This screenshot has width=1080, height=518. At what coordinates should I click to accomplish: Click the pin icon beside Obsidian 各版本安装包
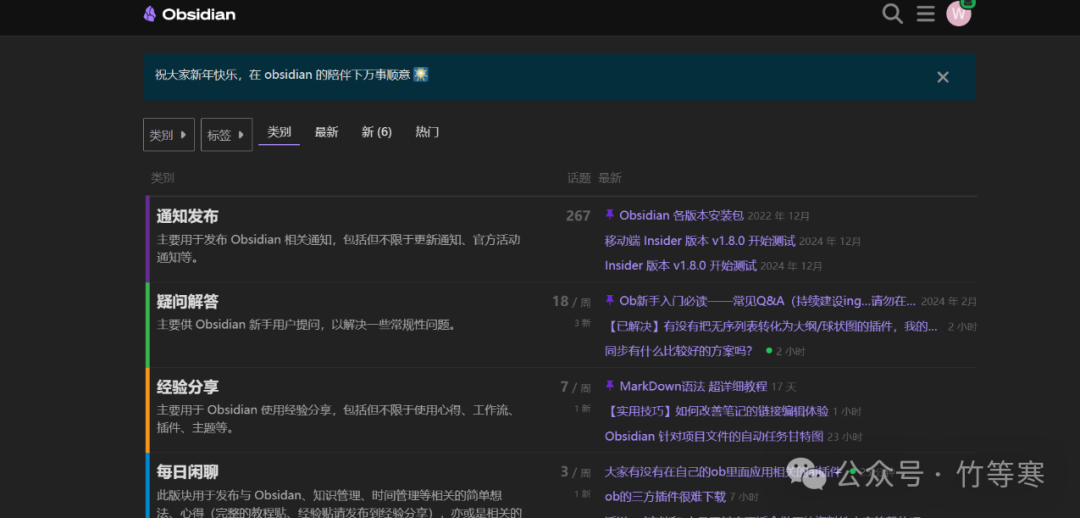[610, 215]
